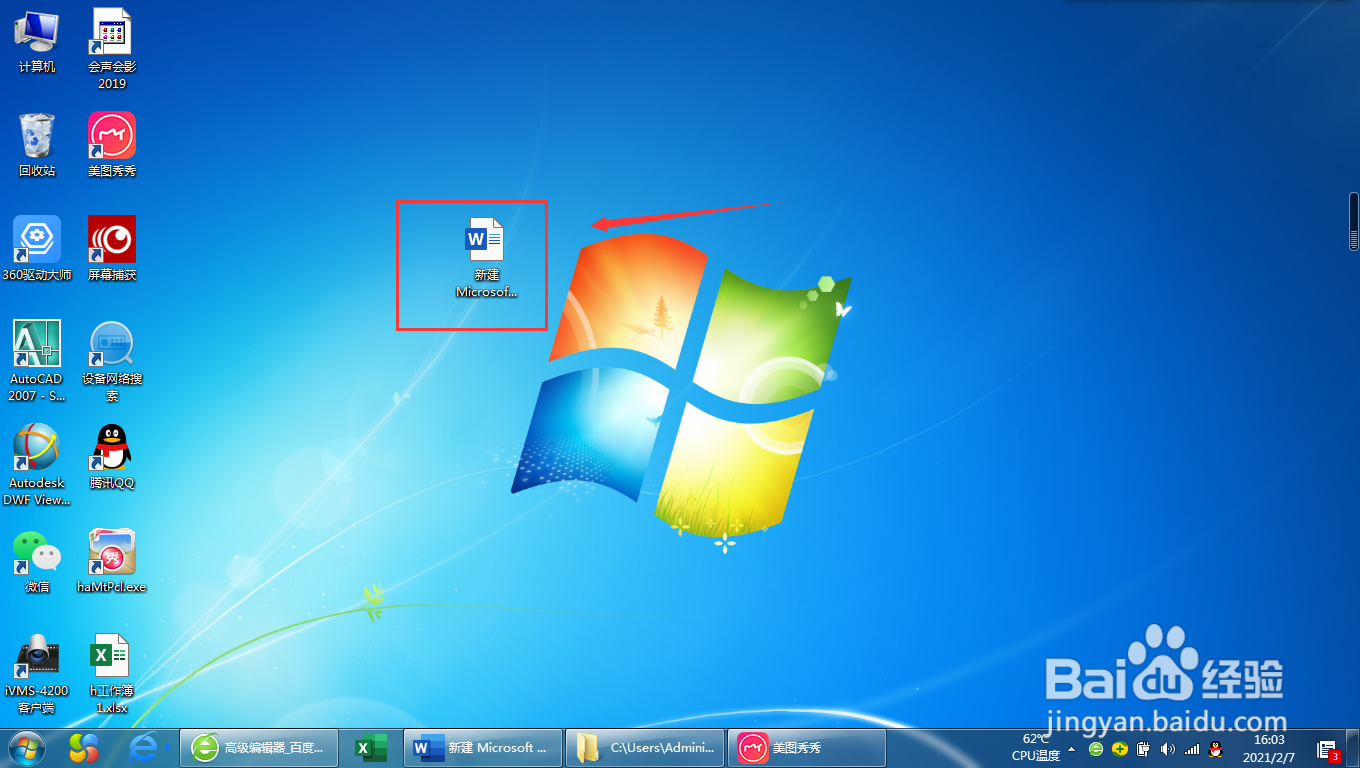Select the iVMS-4200 客户端 icon

[37, 673]
